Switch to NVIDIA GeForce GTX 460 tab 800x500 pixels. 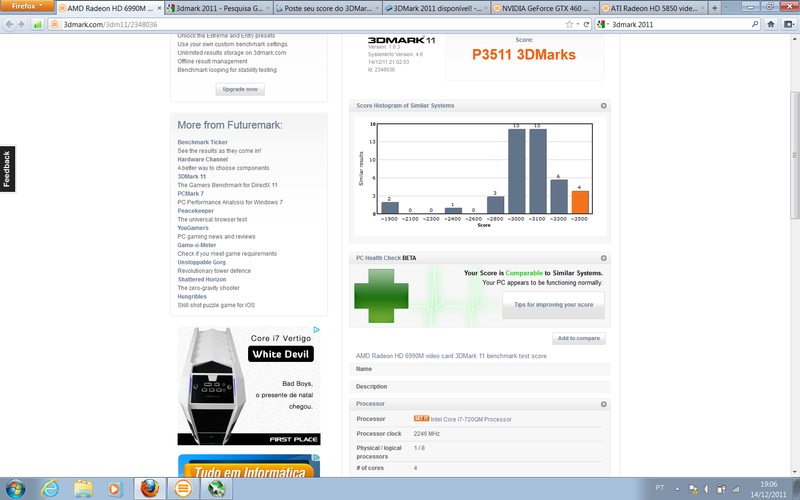pos(544,8)
